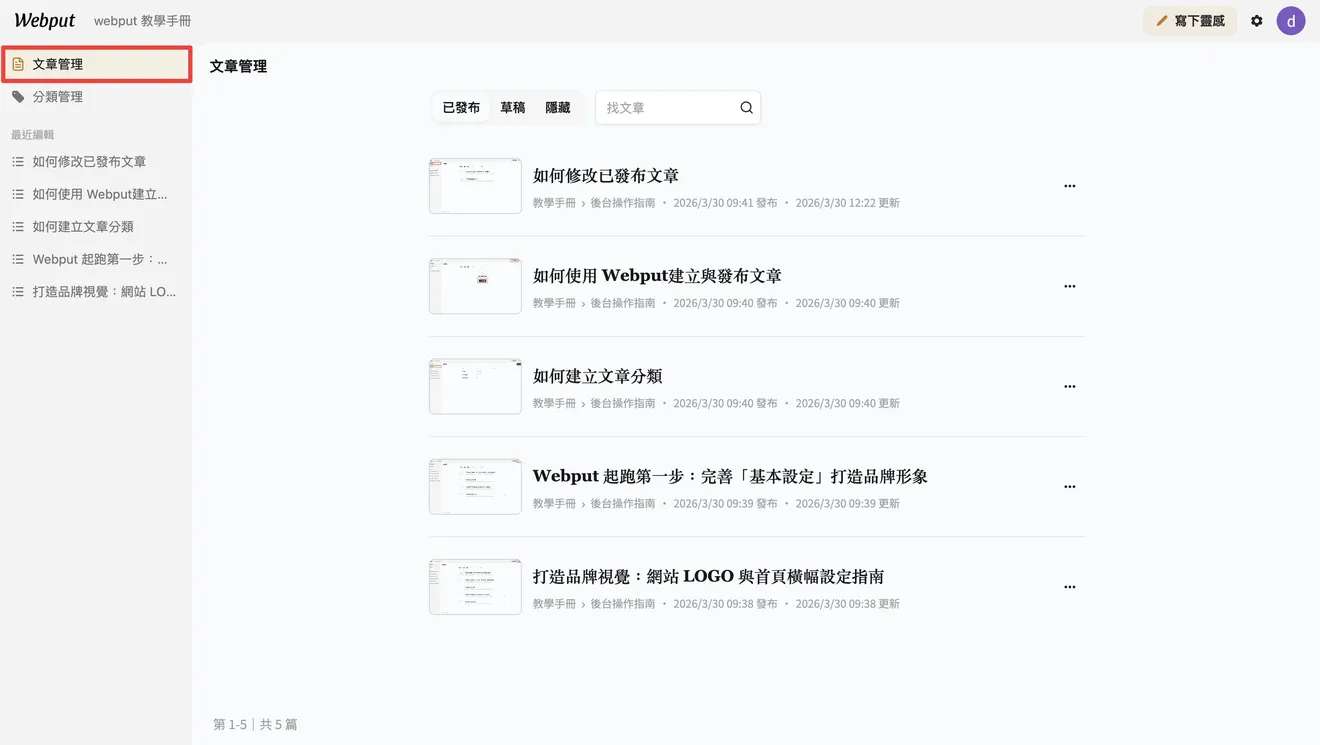Click thumbnail of Webput 起跑第一步 article
The height and width of the screenshot is (745, 1320).
click(475, 487)
